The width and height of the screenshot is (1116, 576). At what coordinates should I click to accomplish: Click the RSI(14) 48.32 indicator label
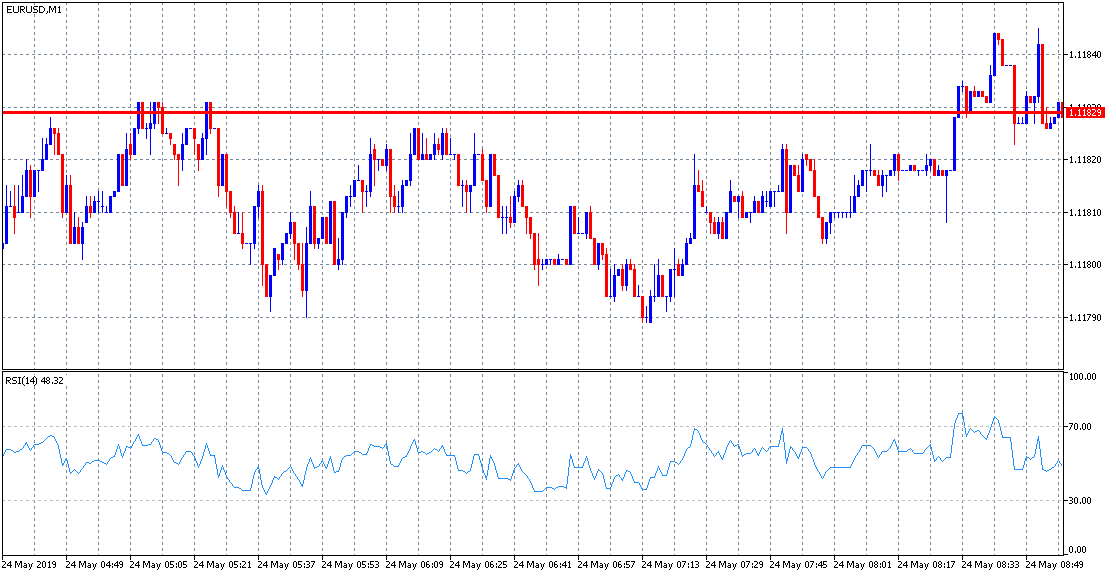[x=35, y=381]
